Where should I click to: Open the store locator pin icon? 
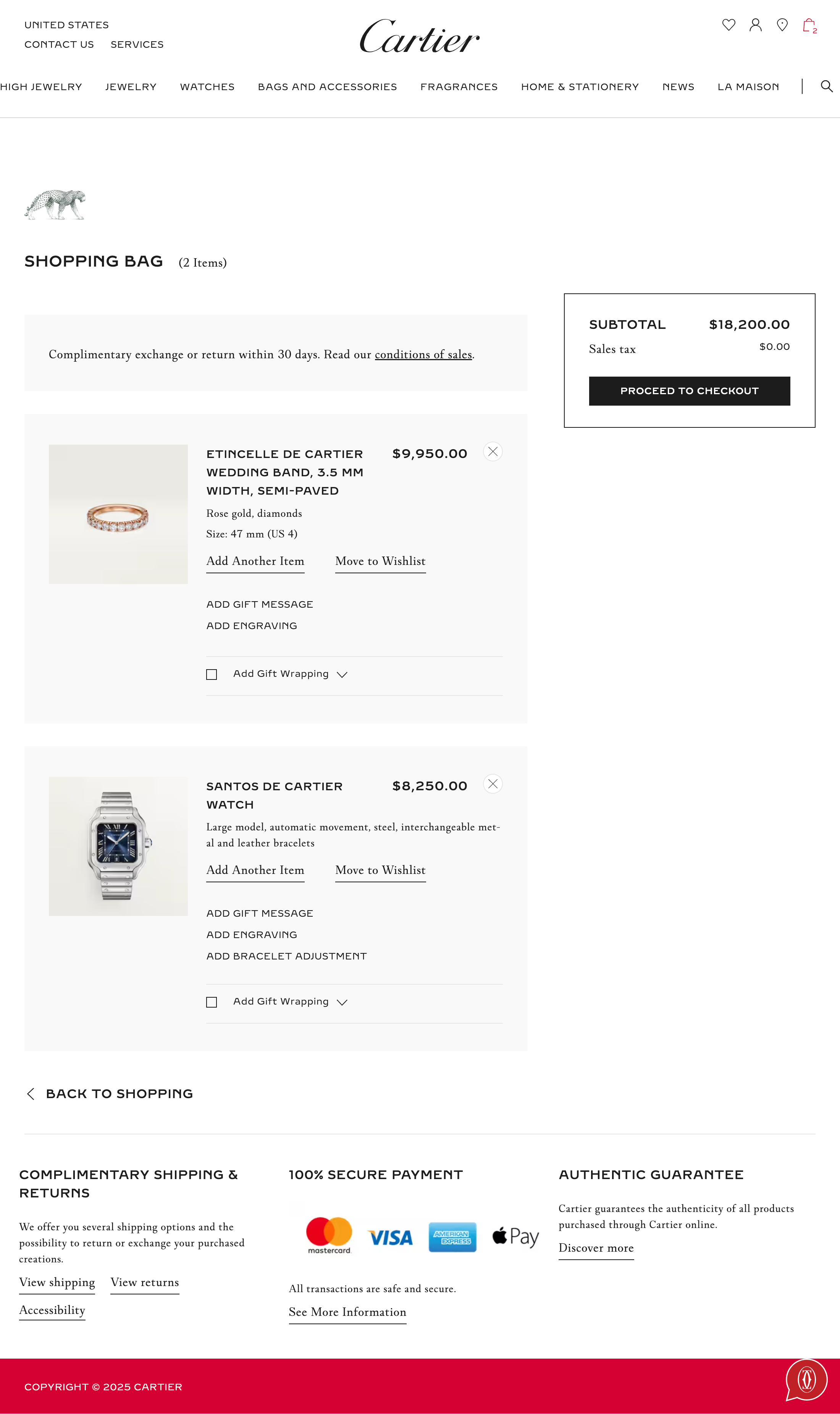tap(782, 25)
